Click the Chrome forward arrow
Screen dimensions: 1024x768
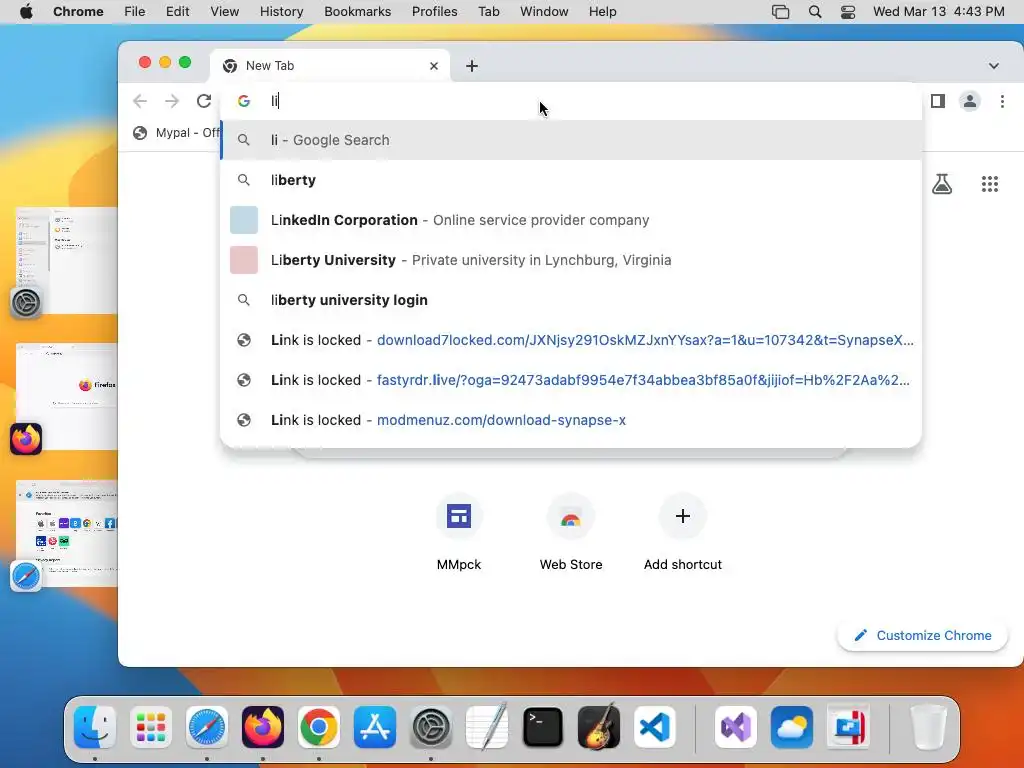(172, 101)
